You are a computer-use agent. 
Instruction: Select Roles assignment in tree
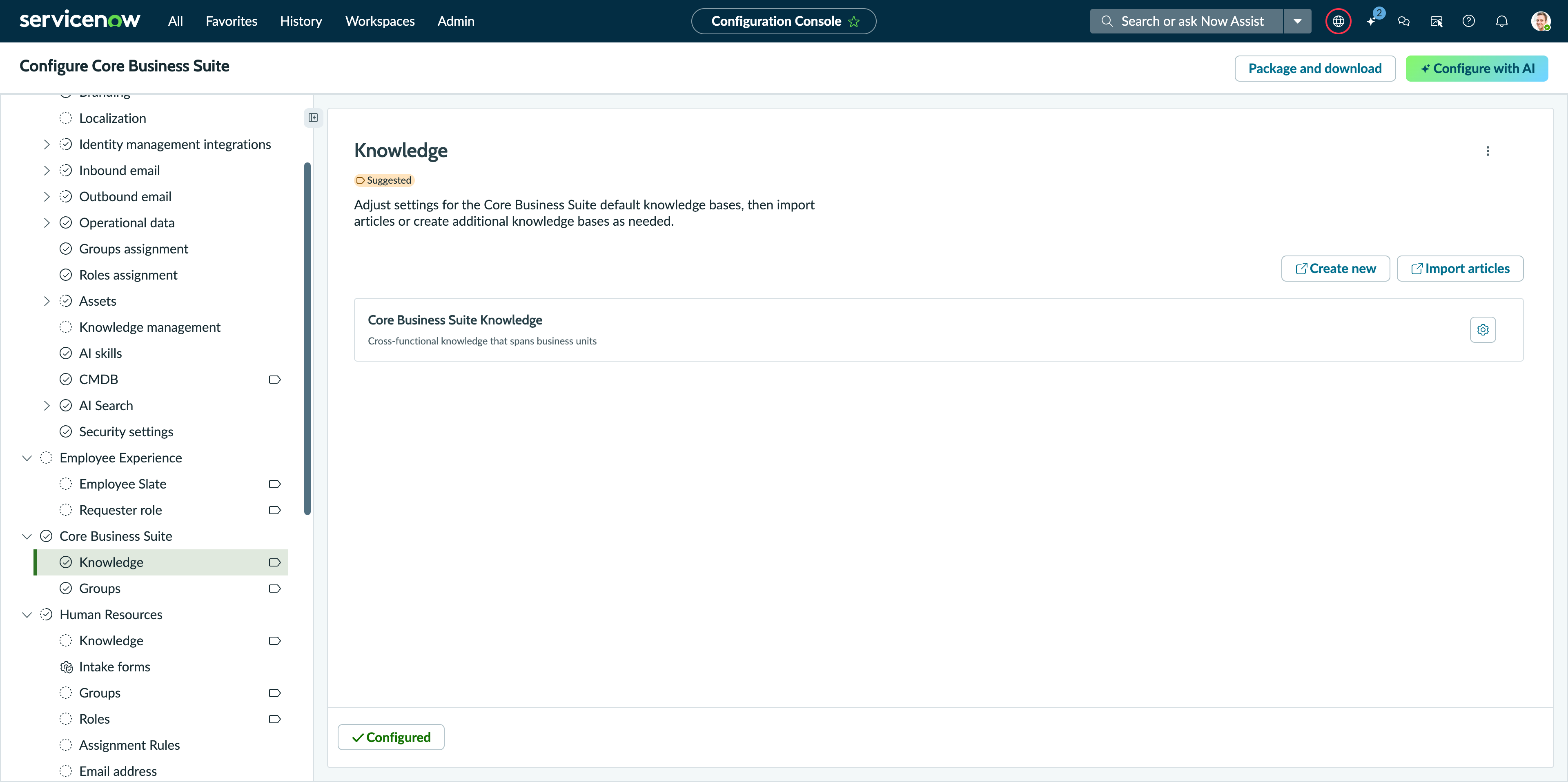[x=128, y=275]
